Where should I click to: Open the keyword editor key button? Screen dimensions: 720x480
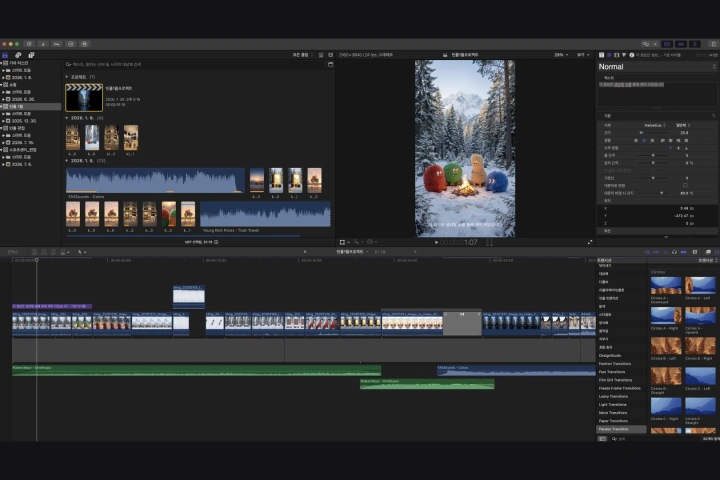point(56,44)
